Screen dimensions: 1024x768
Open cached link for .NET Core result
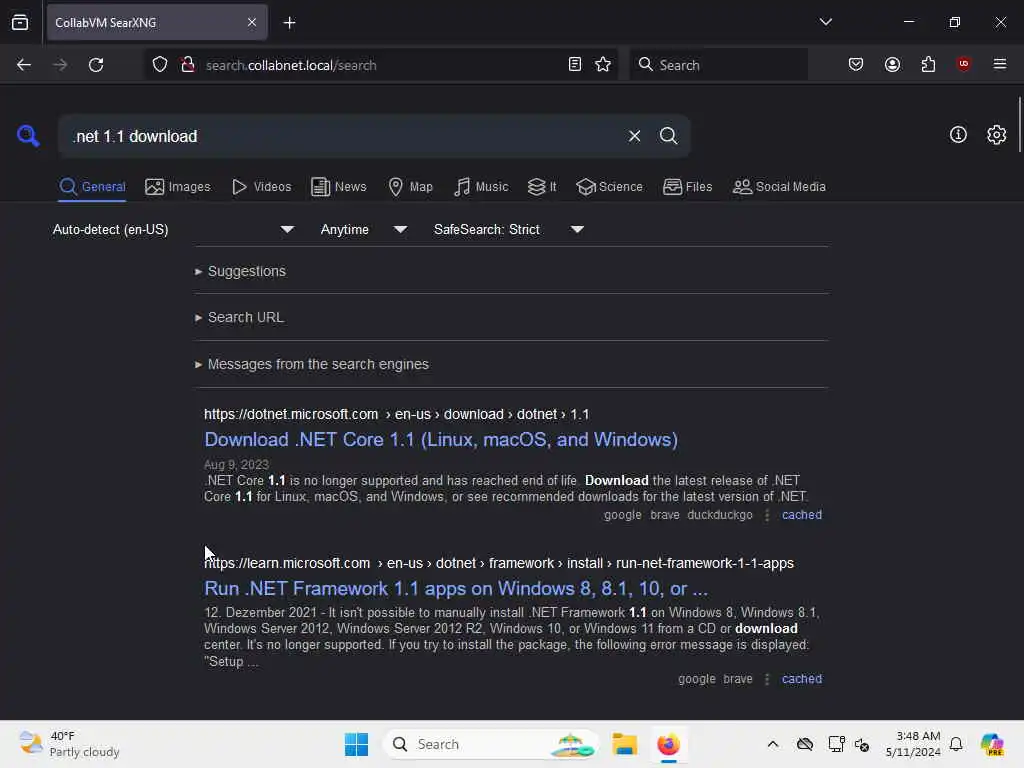(801, 515)
